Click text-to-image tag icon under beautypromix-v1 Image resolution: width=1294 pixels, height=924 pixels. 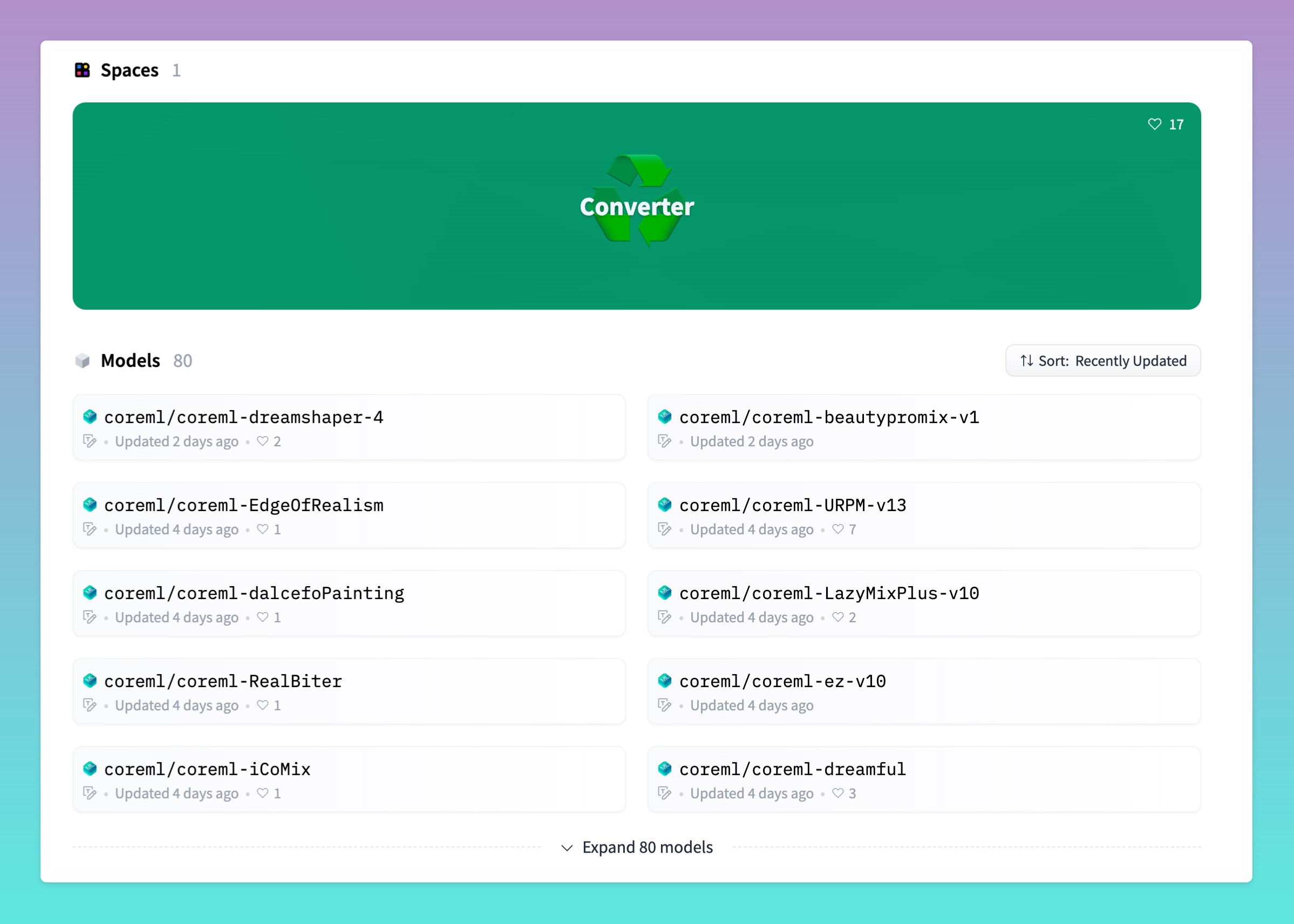665,441
